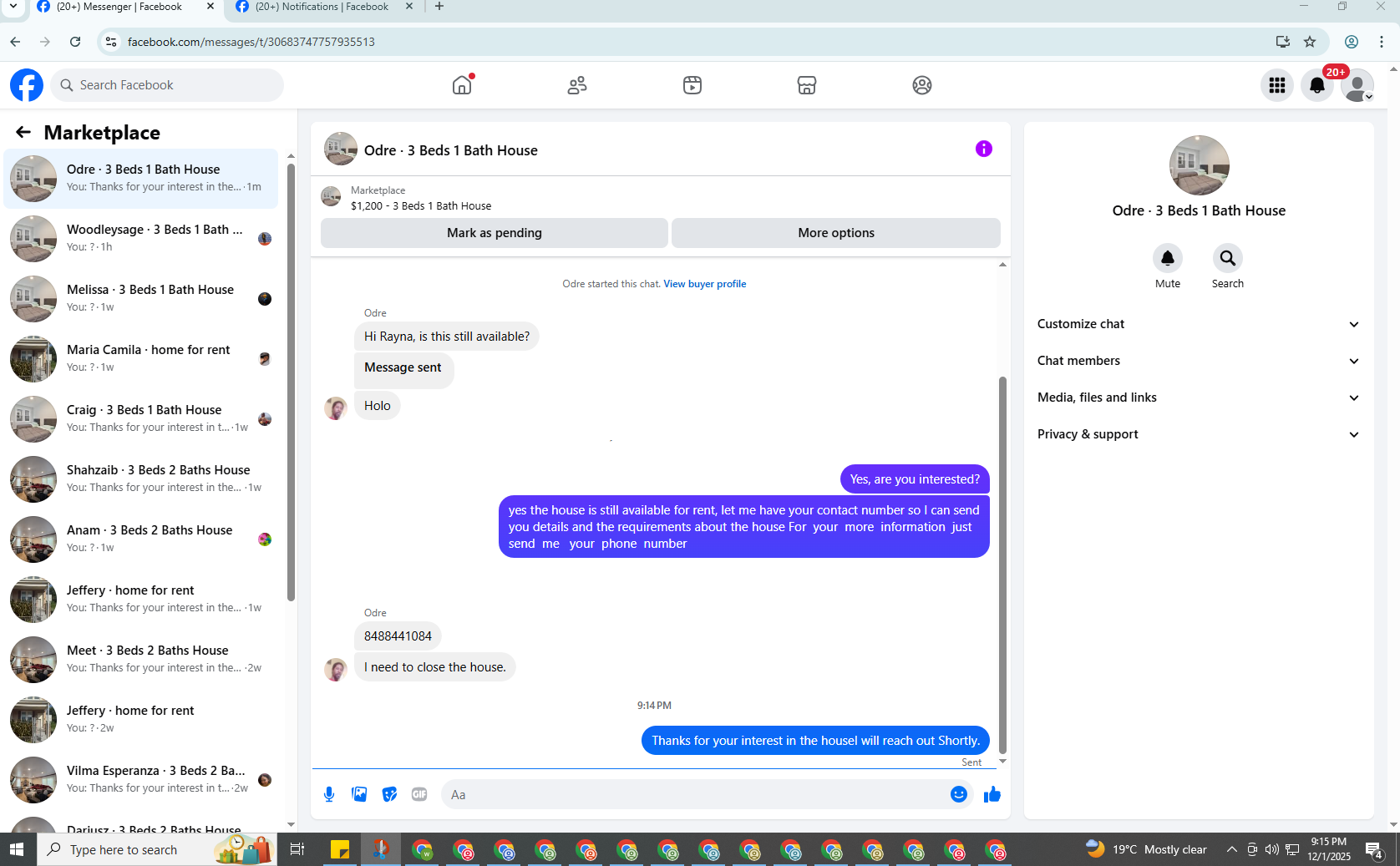Viewport: 1400px width, 866px height.
Task: Follow the View buyer profile link
Action: tap(705, 284)
